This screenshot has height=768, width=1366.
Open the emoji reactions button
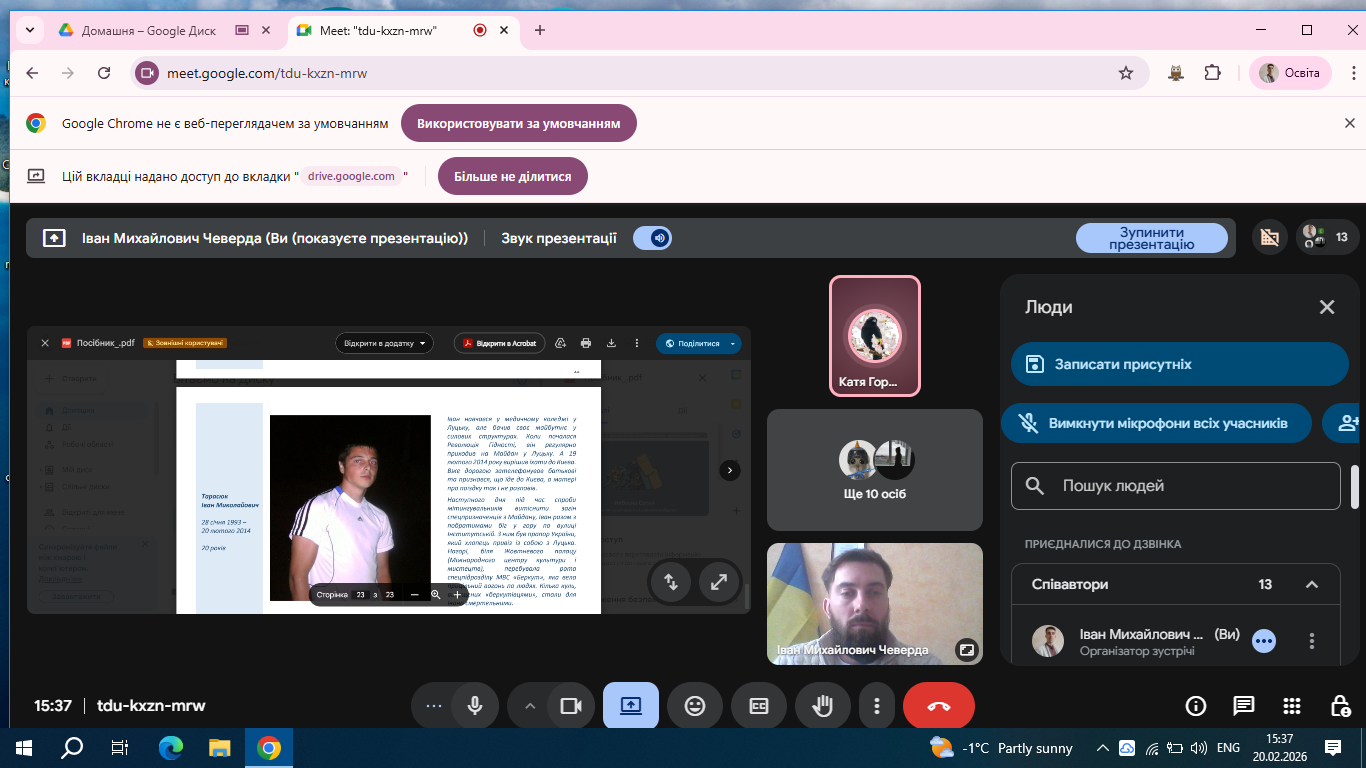695,706
